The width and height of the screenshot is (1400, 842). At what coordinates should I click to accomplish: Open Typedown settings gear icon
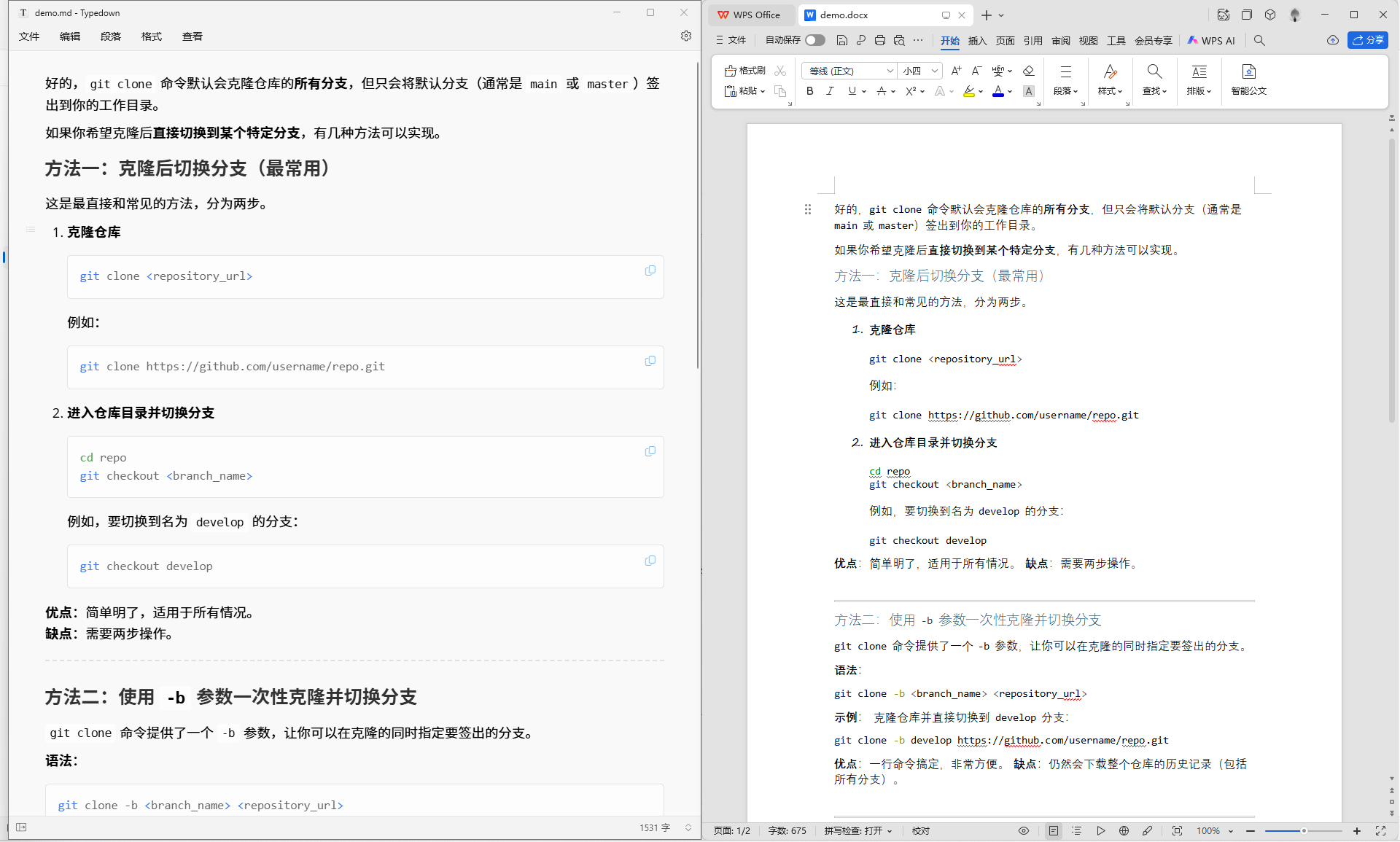click(686, 36)
